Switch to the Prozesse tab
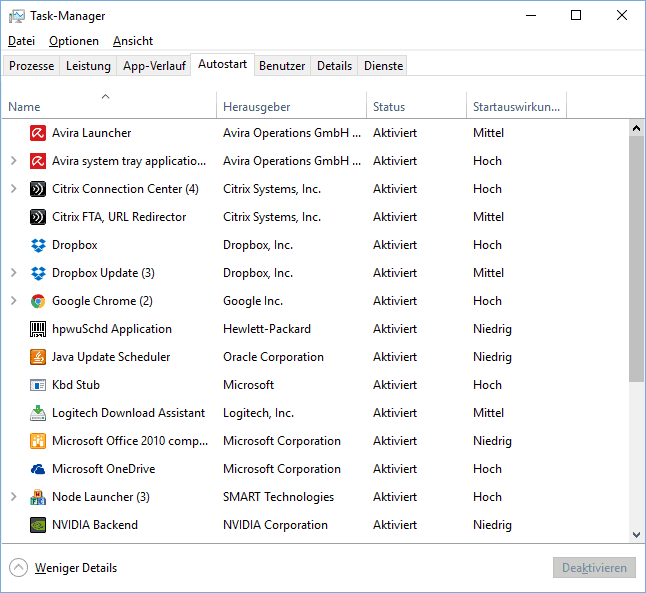This screenshot has width=646, height=593. pos(32,66)
